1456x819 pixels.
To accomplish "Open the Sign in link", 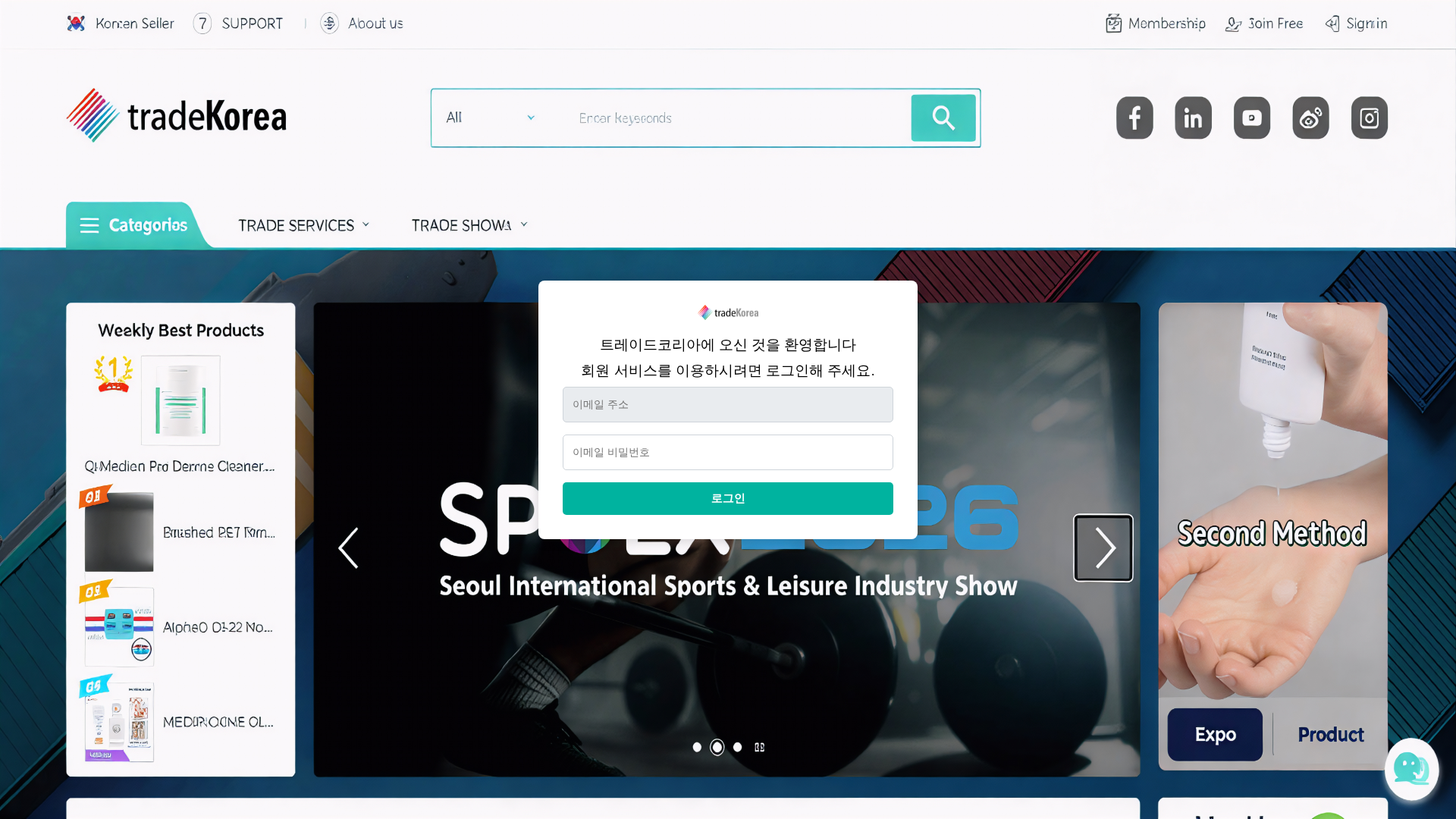I will [x=1367, y=24].
